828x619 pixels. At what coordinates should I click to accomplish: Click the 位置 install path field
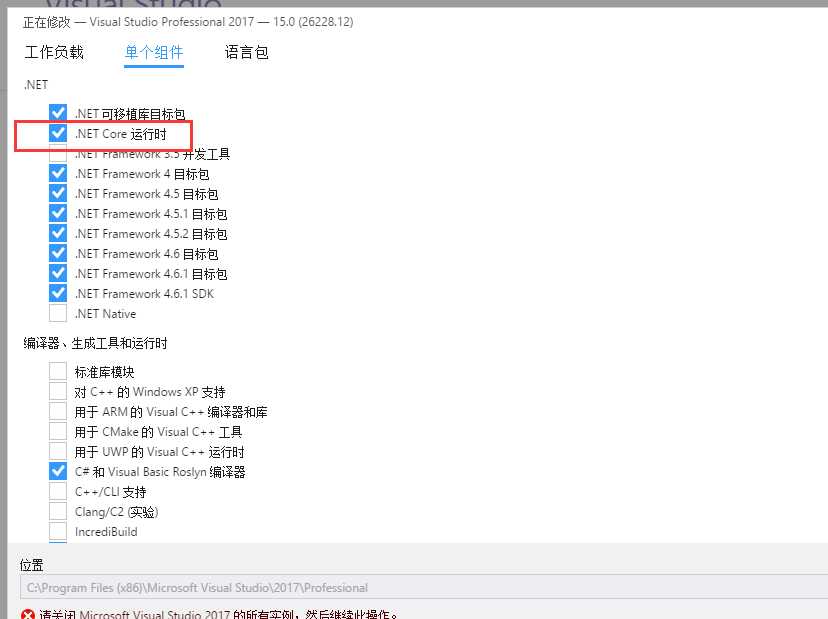[x=424, y=587]
